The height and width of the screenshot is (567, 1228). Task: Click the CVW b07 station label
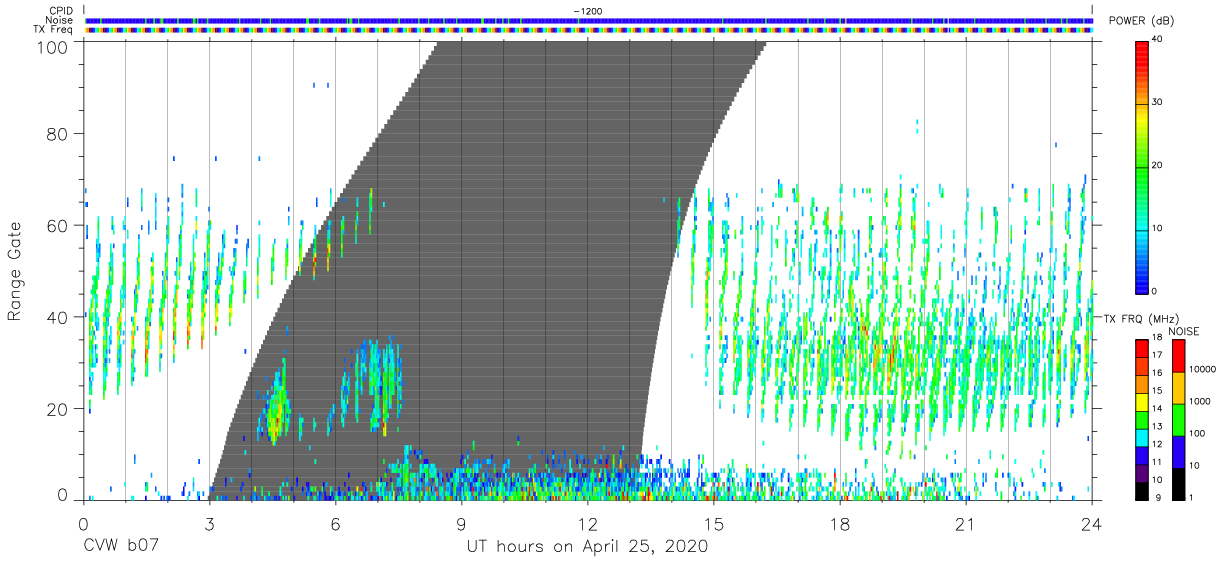click(x=119, y=547)
